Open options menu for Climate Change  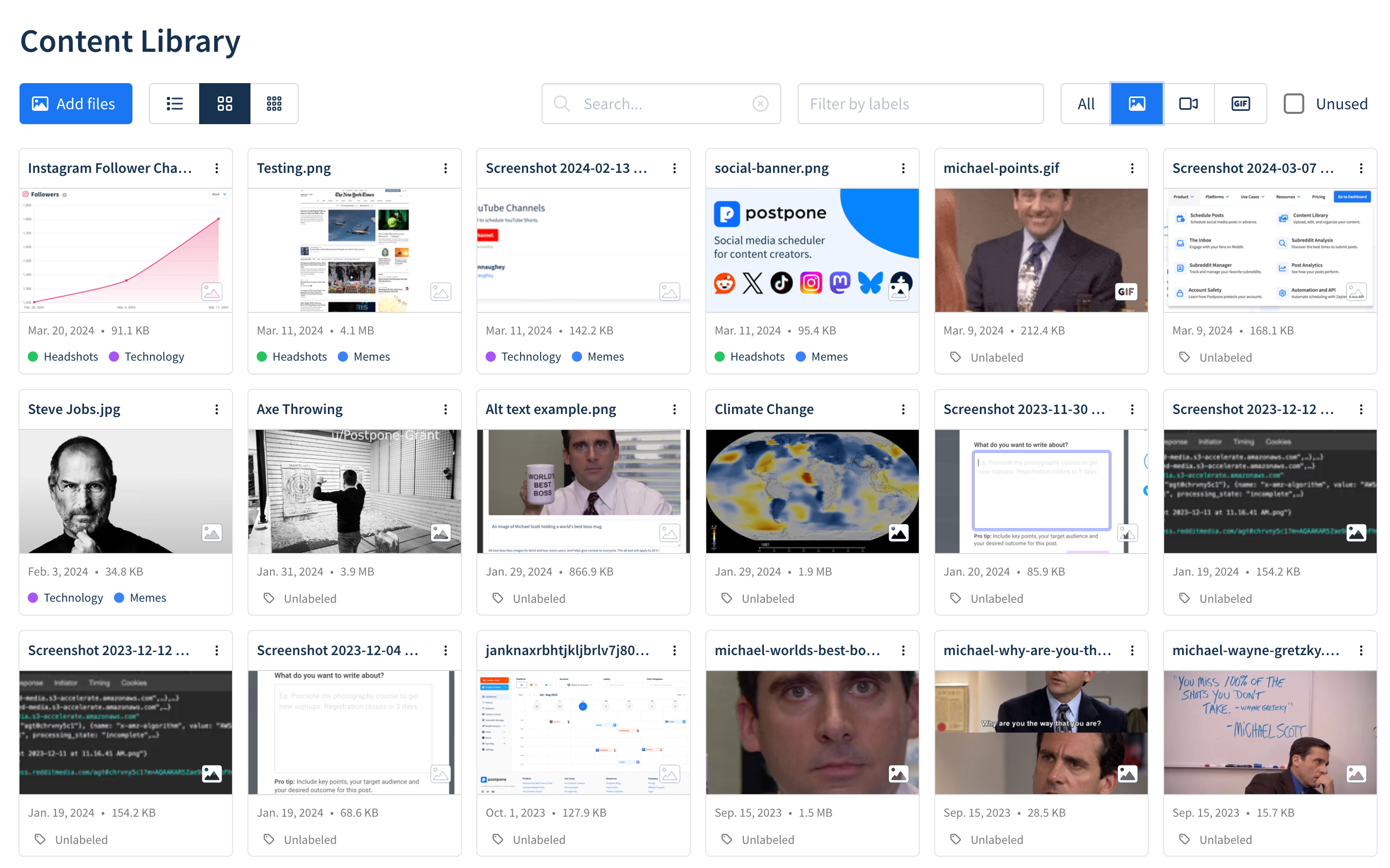(903, 409)
